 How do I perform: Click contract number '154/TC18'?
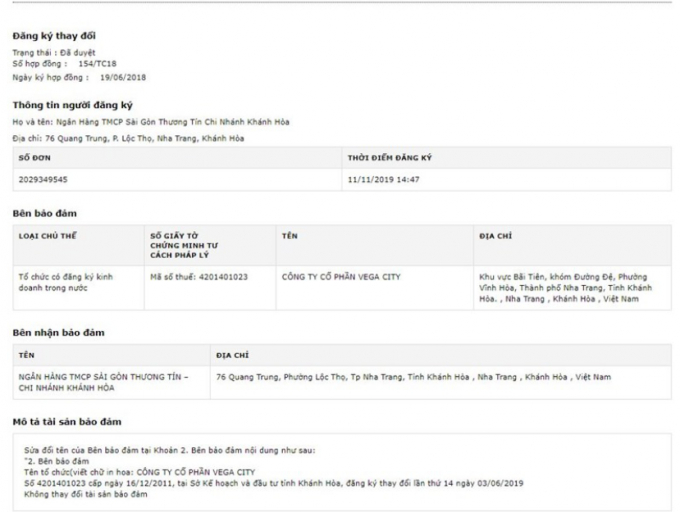[98, 64]
